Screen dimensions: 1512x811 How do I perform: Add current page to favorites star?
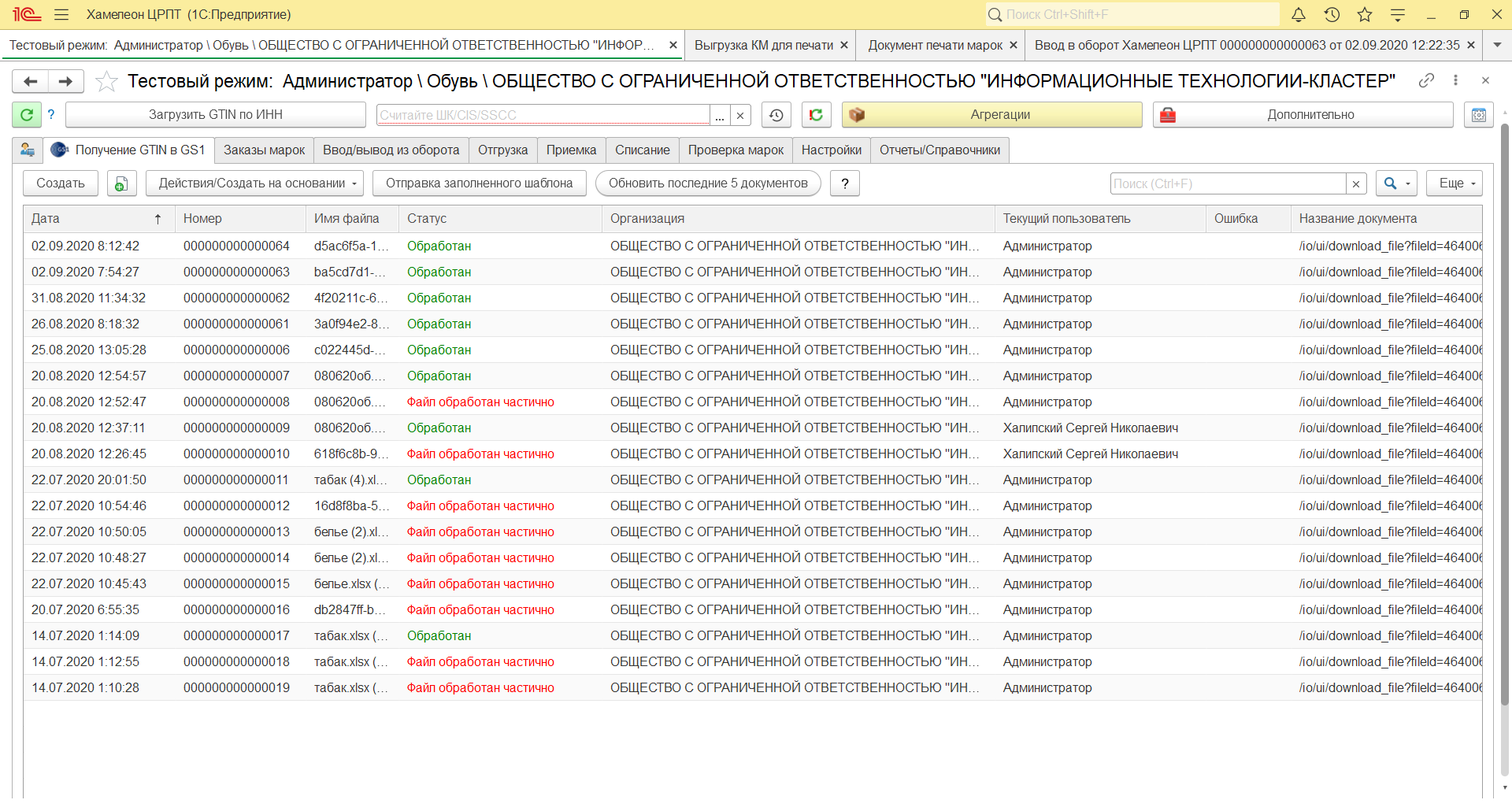tap(106, 81)
